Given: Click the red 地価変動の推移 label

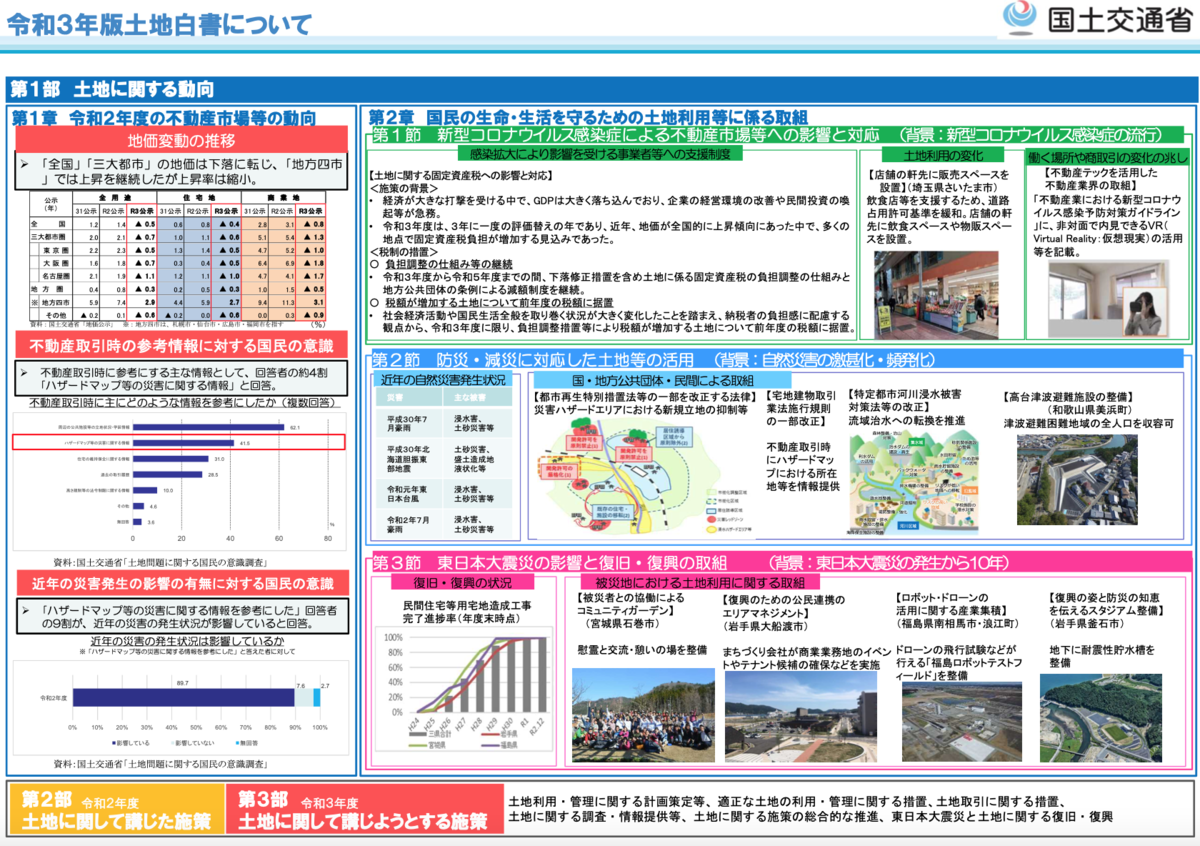Looking at the screenshot, I should pos(181,139).
